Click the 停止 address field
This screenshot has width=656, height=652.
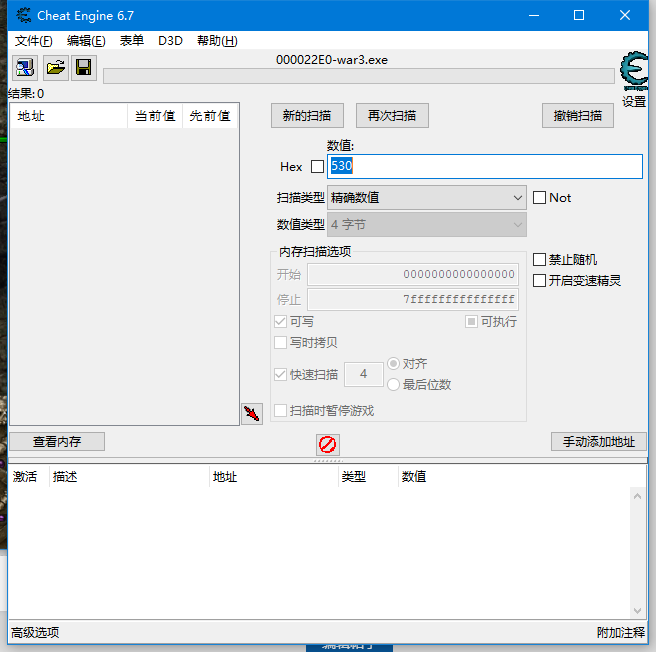413,299
